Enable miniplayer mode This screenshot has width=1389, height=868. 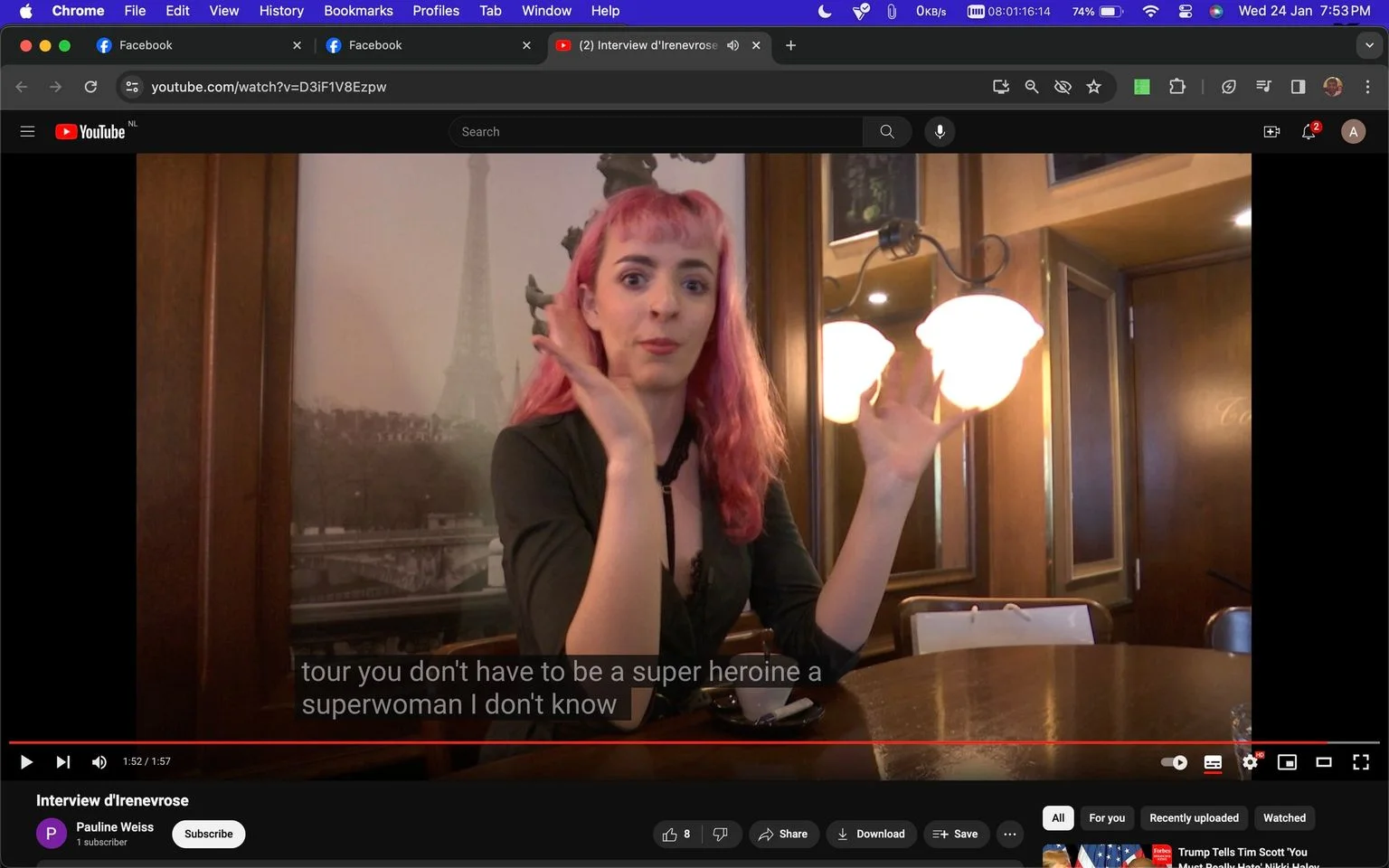[x=1287, y=762]
